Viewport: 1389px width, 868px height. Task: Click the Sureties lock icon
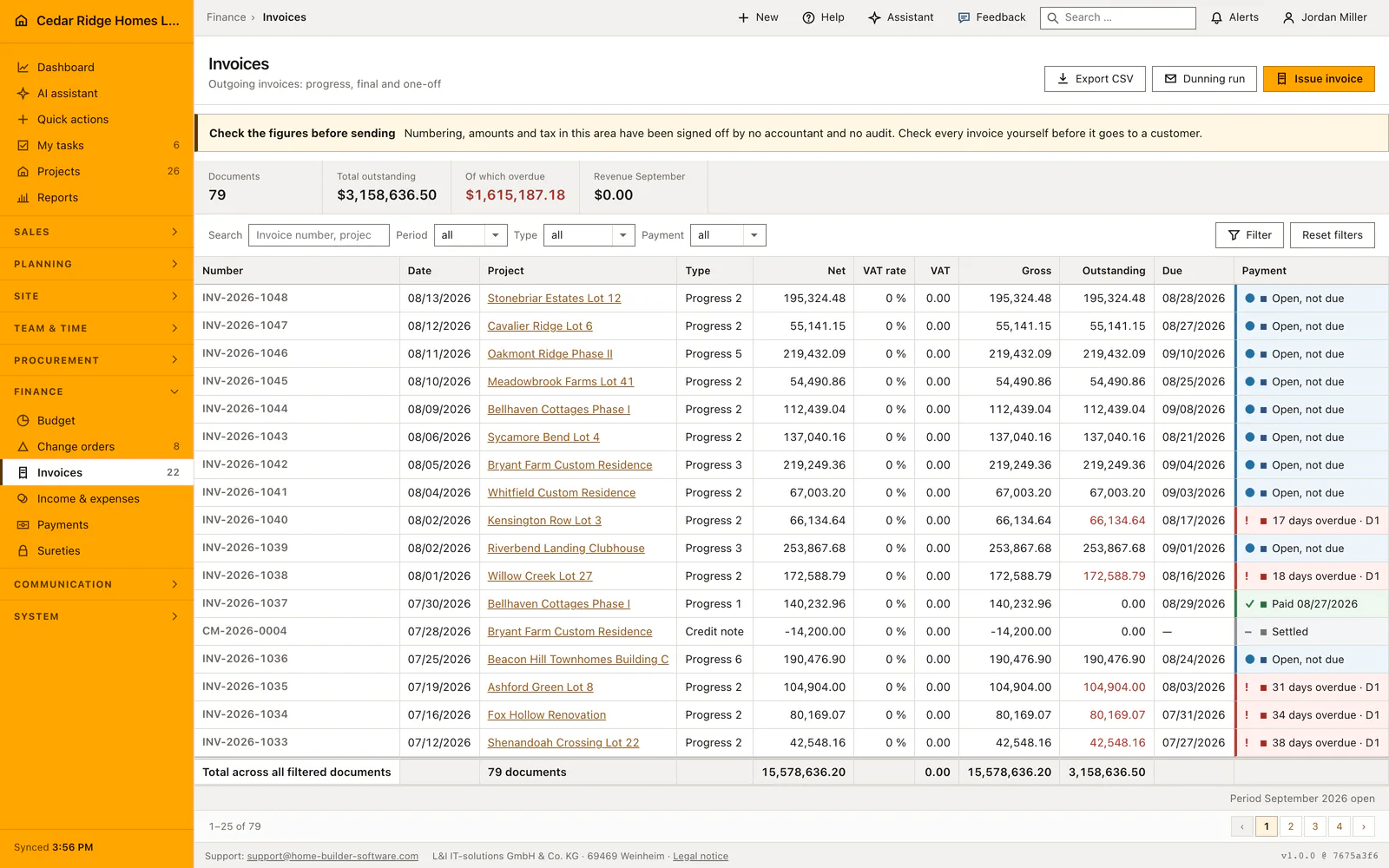(23, 551)
